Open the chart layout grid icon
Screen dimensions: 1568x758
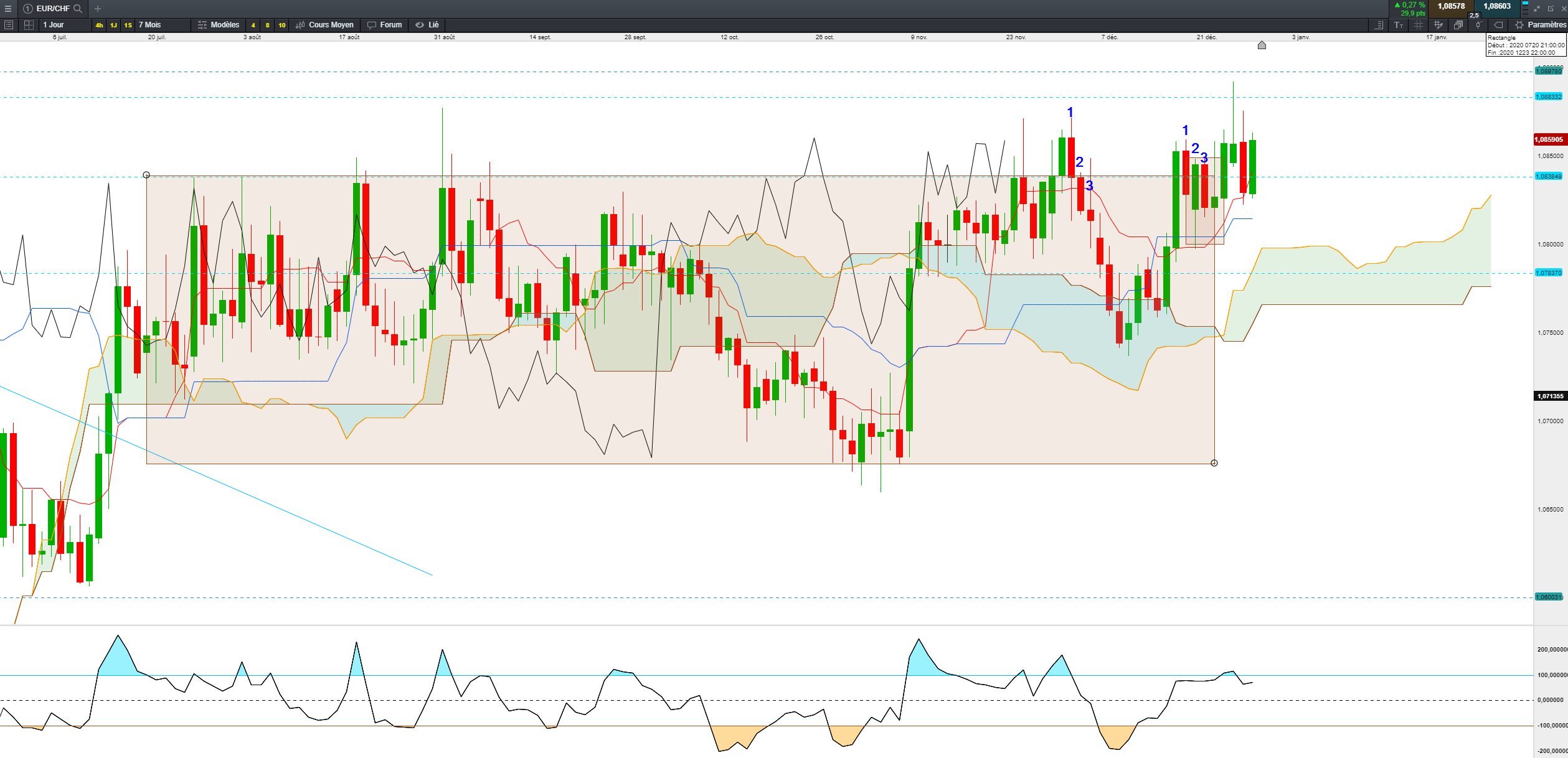tap(29, 25)
